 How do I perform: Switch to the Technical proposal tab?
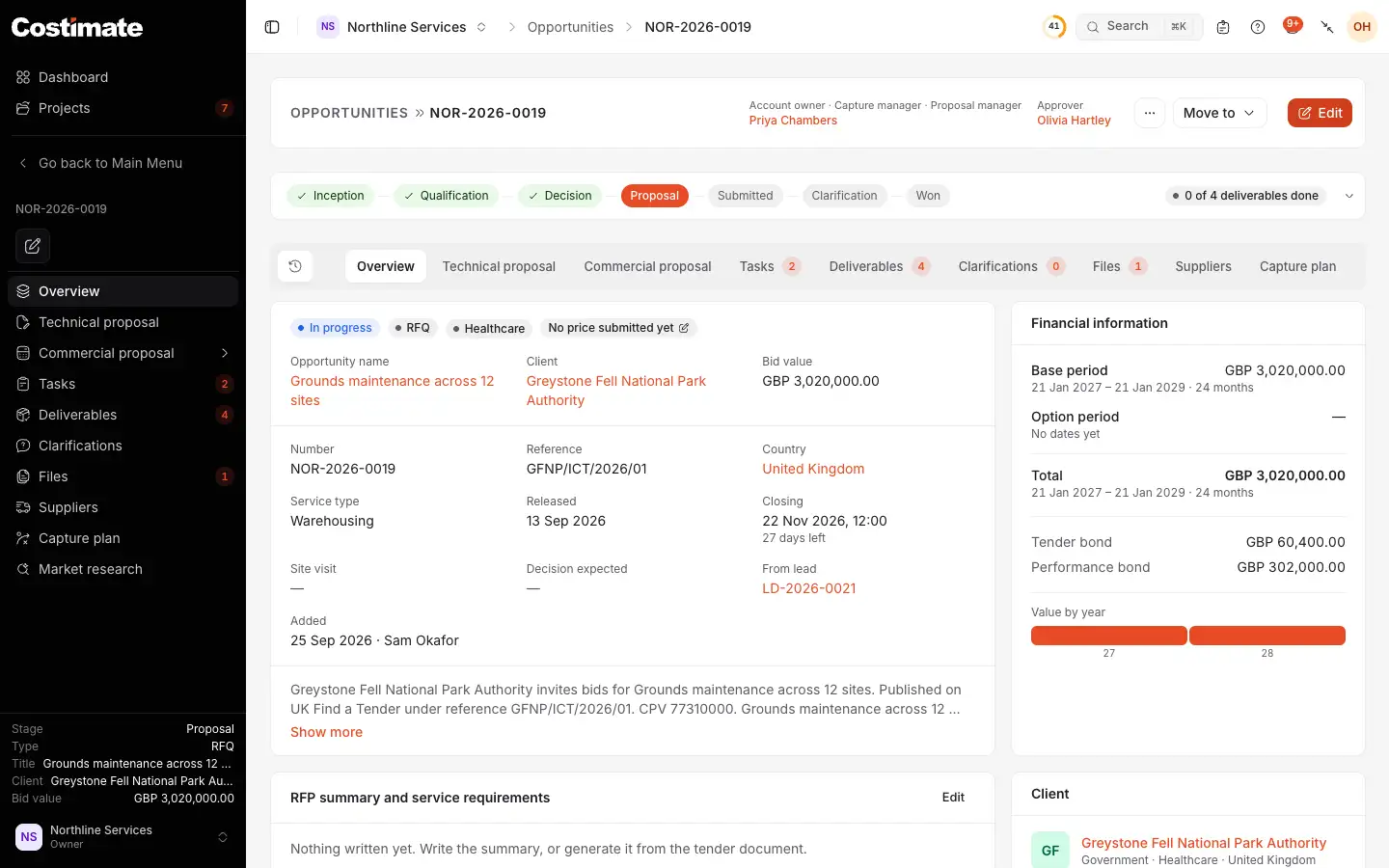pyautogui.click(x=499, y=266)
